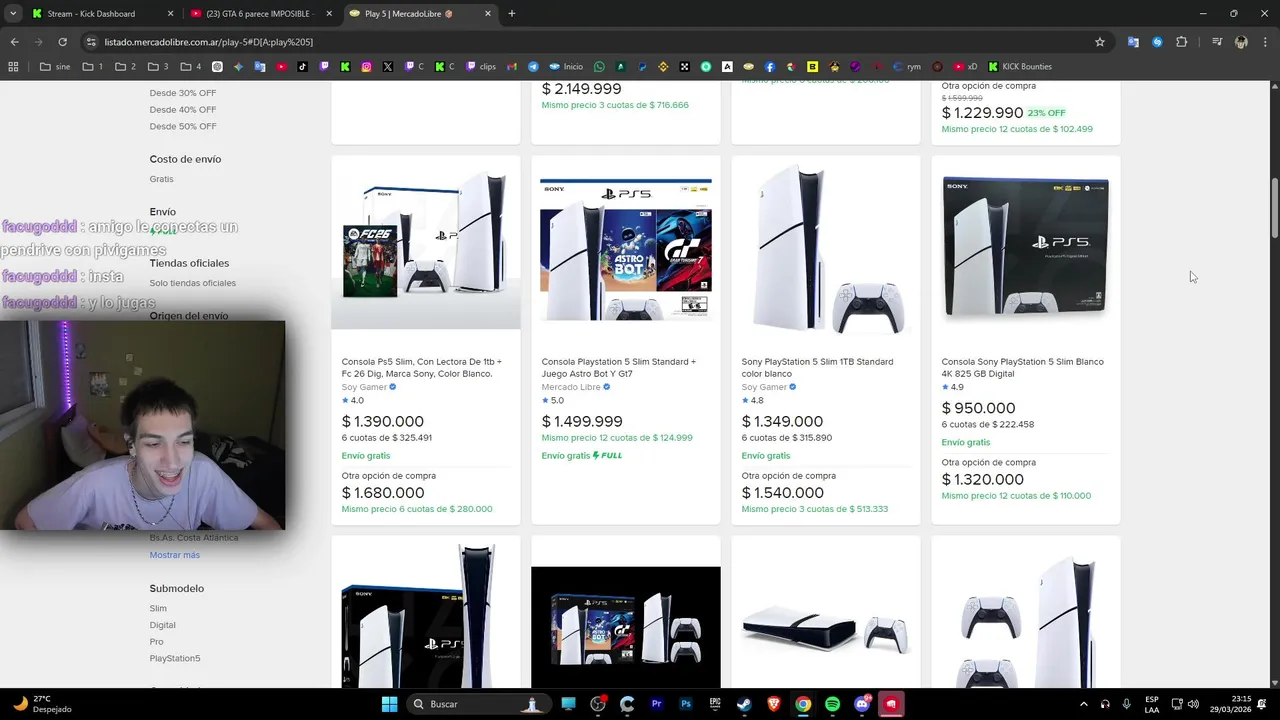Go back to previous page
Viewport: 1280px width, 720px height.
click(x=14, y=42)
